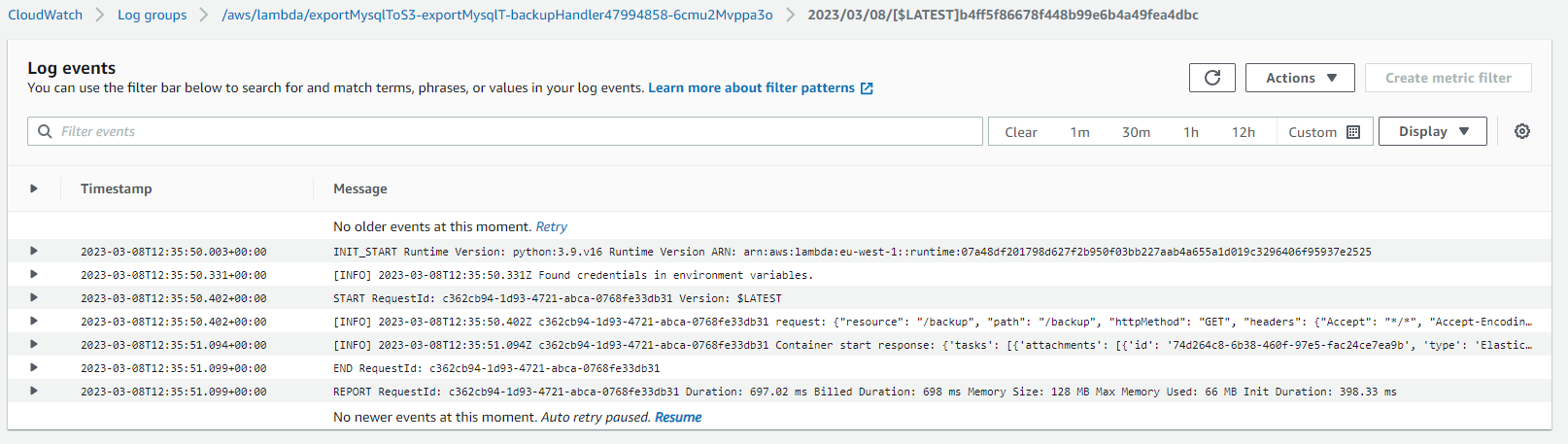
Task: Select timestamp 2023-03-08T12:35:50.003+00:00
Action: click(x=173, y=252)
